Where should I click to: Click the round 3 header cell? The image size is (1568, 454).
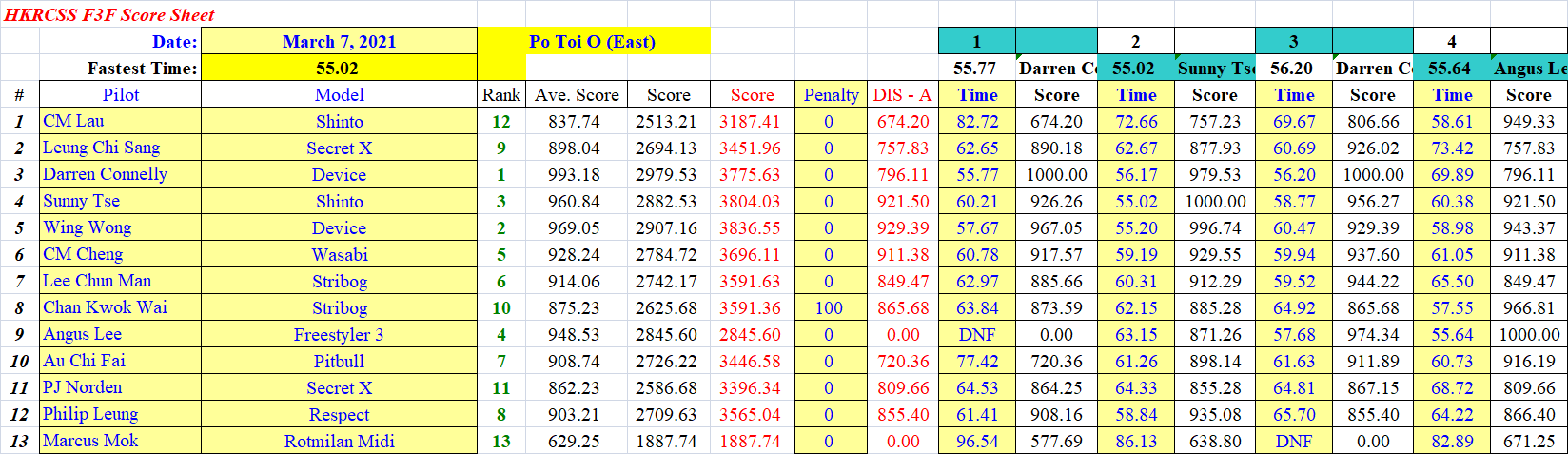(x=1293, y=41)
